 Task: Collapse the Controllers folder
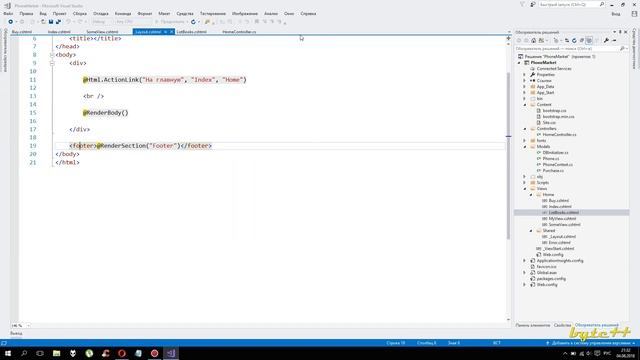[x=525, y=129]
